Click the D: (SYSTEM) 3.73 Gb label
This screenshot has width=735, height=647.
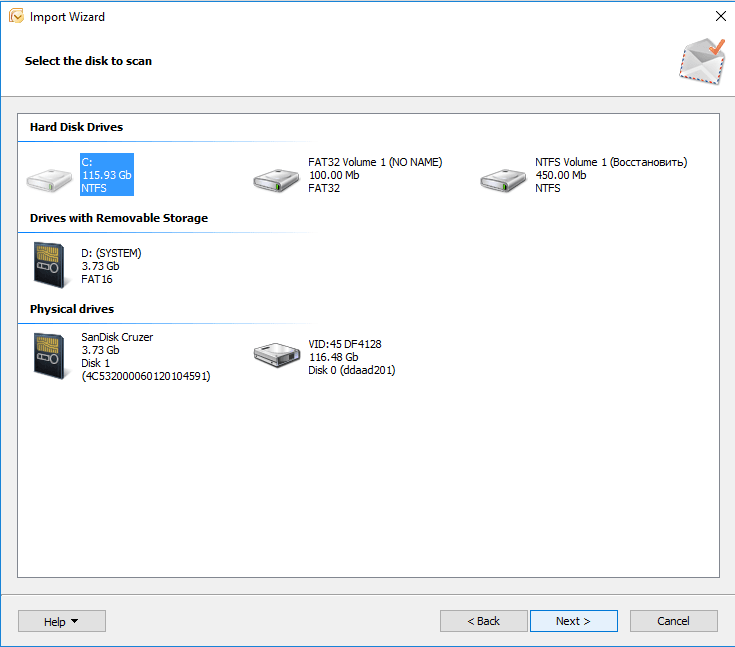pyautogui.click(x=111, y=265)
